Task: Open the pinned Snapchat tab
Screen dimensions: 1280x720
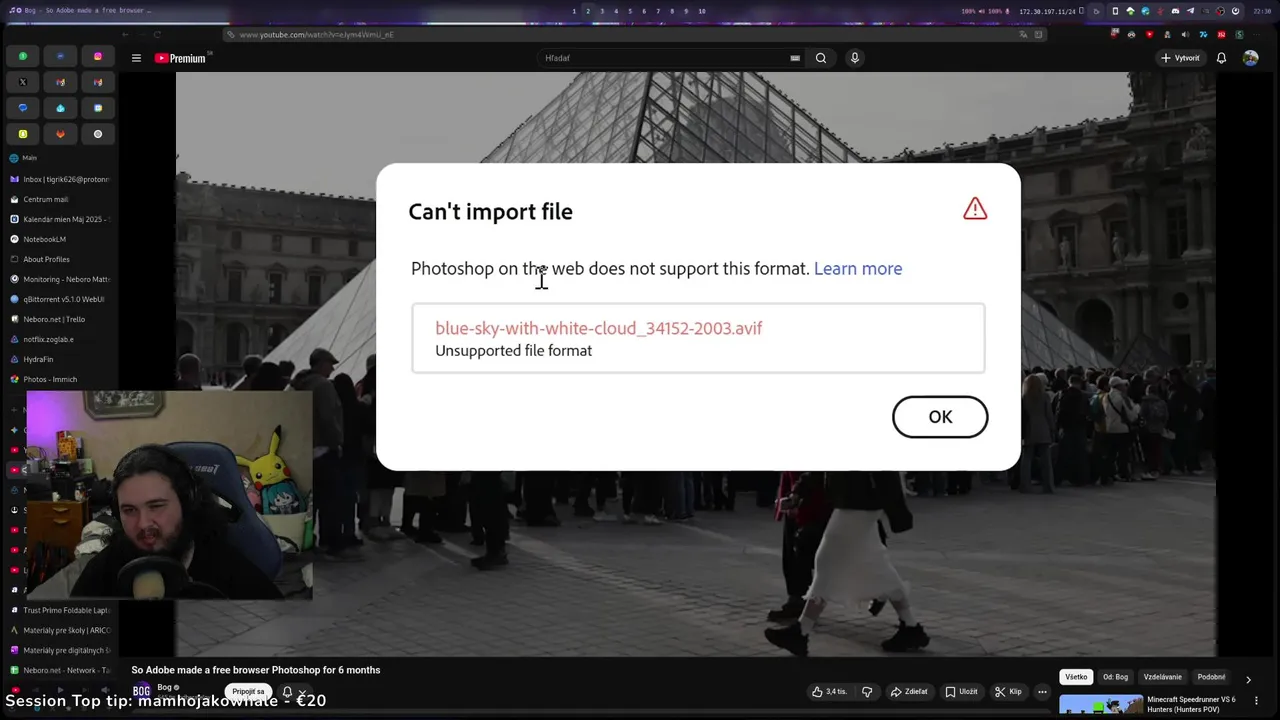Action: pos(22,134)
